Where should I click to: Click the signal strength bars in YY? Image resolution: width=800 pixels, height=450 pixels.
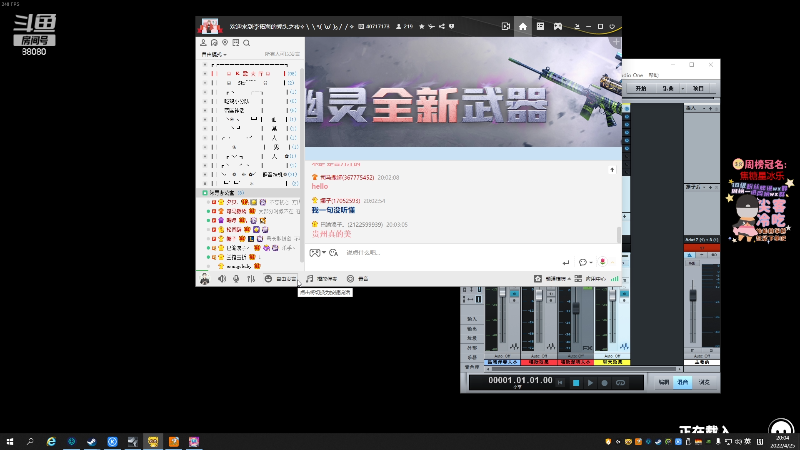tap(615, 279)
